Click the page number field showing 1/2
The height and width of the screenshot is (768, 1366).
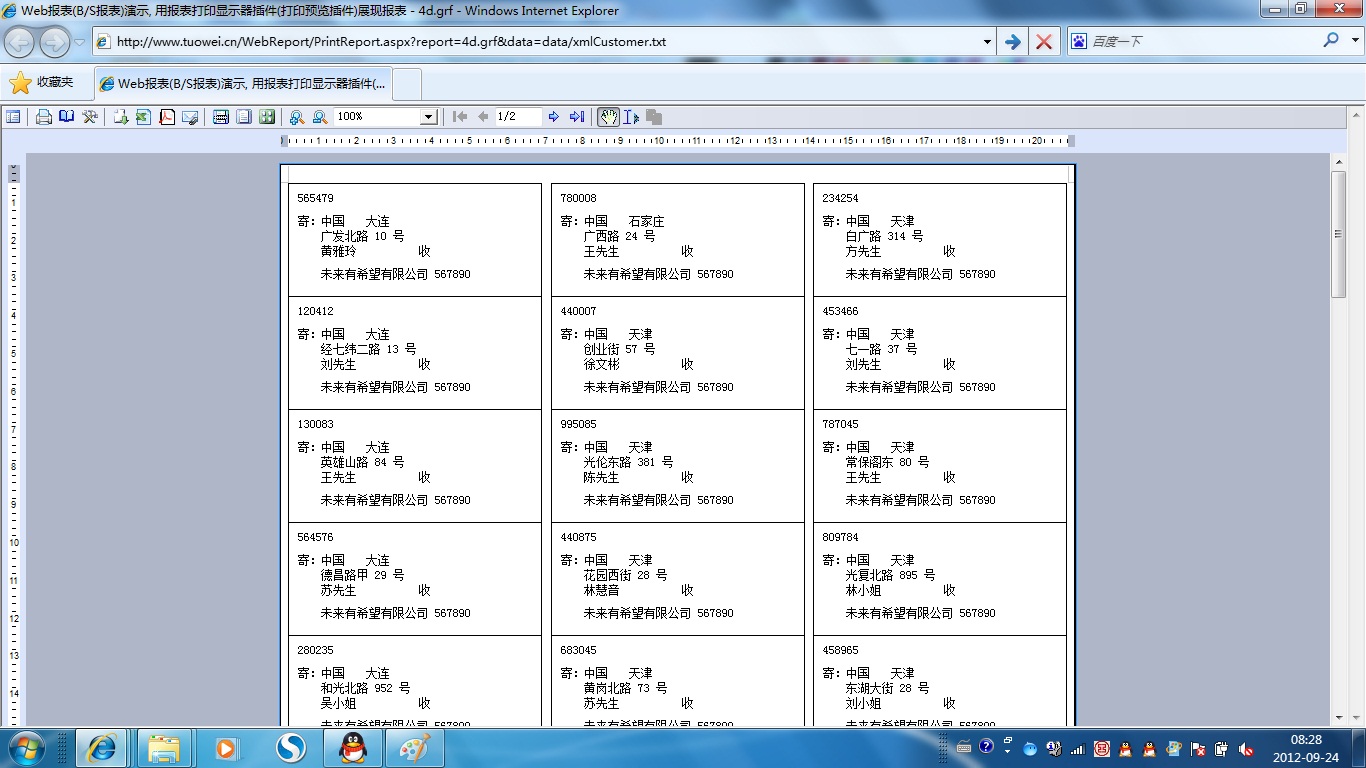[x=518, y=117]
